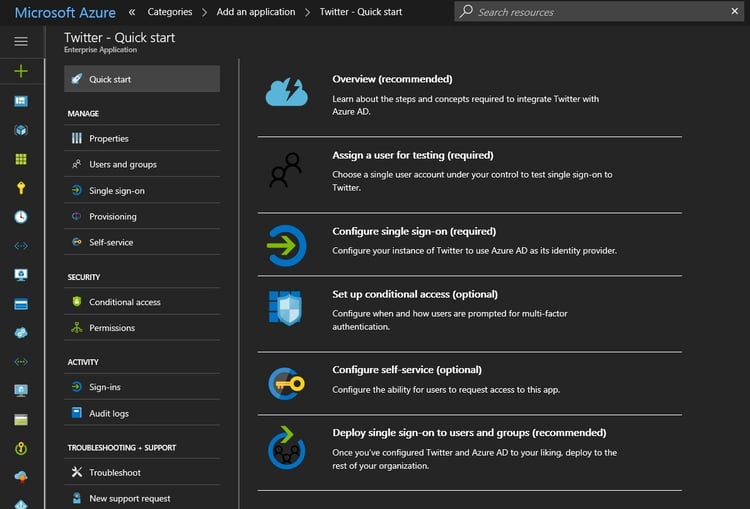Expand breadcrumb with double chevron

pyautogui.click(x=133, y=12)
